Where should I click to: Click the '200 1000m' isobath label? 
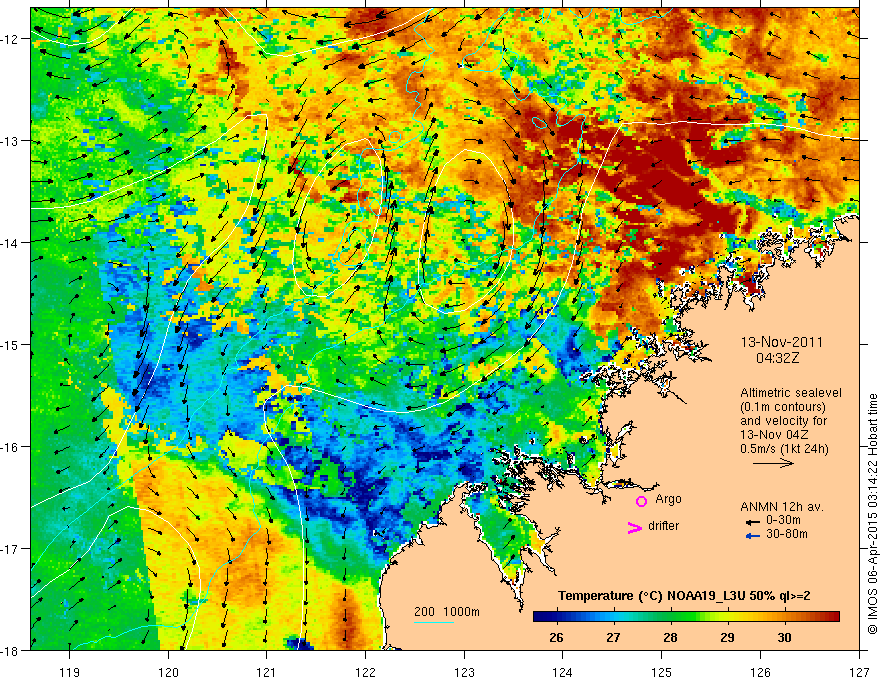pyautogui.click(x=447, y=612)
